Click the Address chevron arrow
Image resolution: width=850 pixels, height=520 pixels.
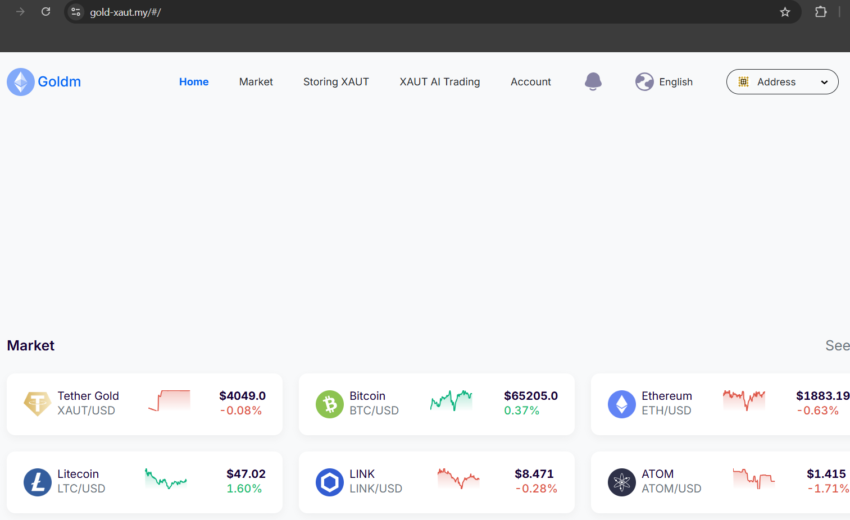pos(824,82)
